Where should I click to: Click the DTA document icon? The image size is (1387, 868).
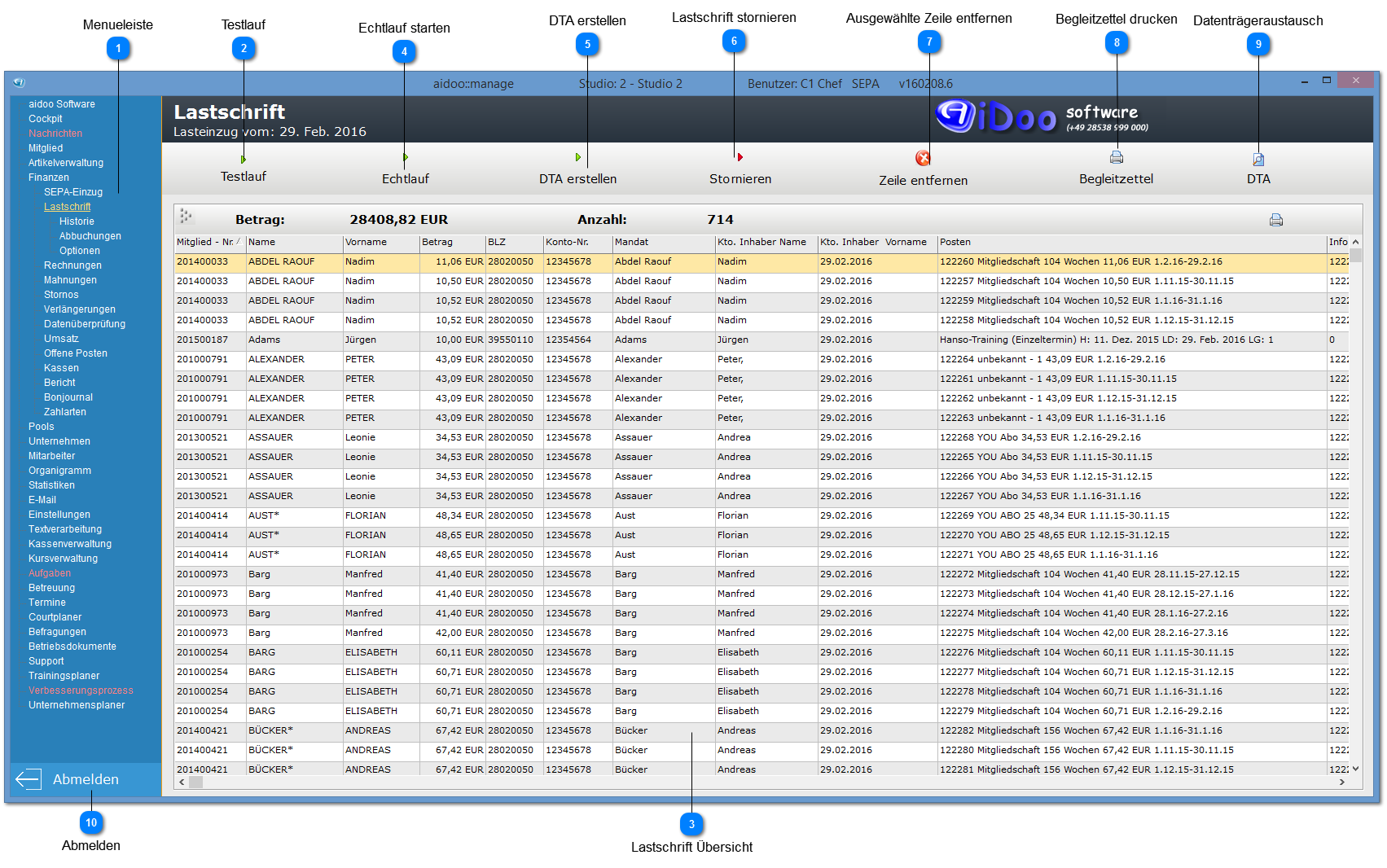pos(1258,160)
